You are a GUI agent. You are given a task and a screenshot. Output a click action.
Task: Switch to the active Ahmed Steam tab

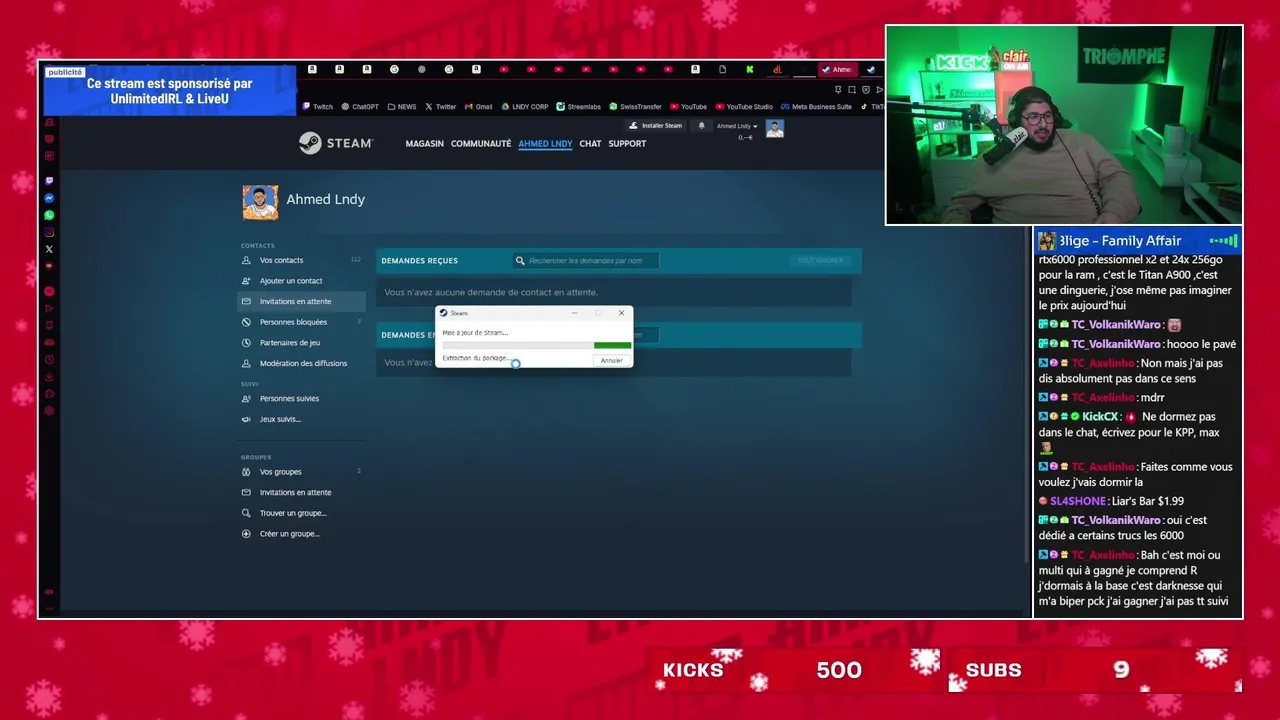837,69
